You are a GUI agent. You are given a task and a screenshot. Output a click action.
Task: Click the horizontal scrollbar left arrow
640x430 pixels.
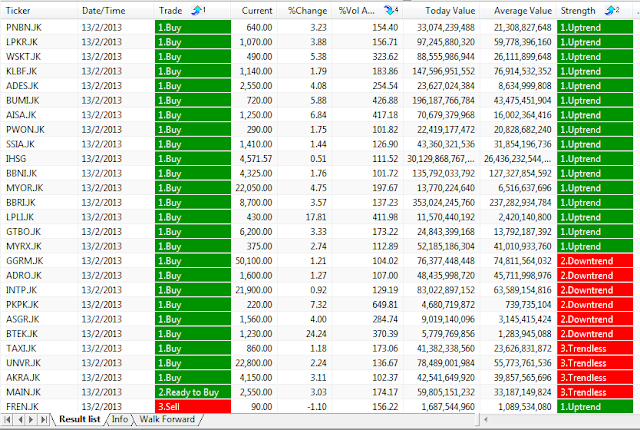pos(486,419)
